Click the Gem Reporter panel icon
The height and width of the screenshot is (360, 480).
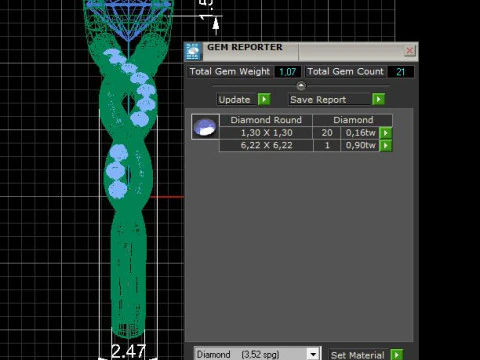tap(193, 51)
